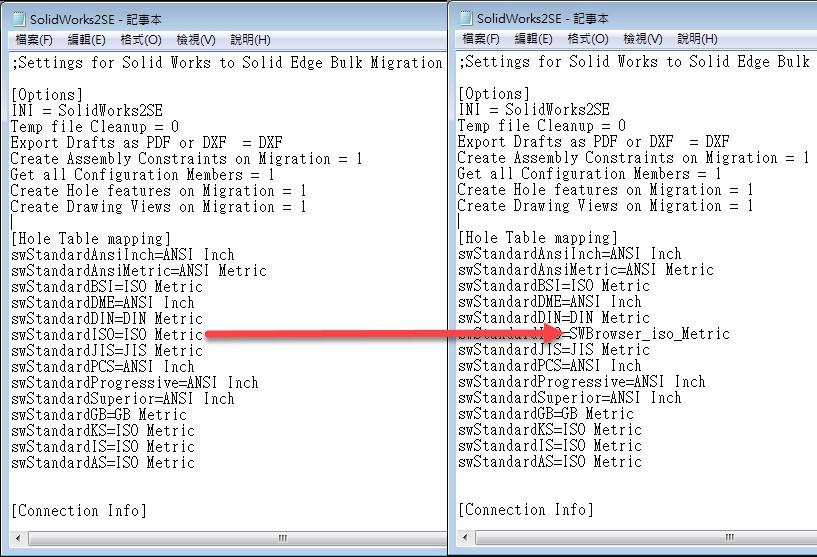Click 'swStandardAnsiMetric=ANSI Metric' in right window
817x557 pixels.
coord(586,270)
